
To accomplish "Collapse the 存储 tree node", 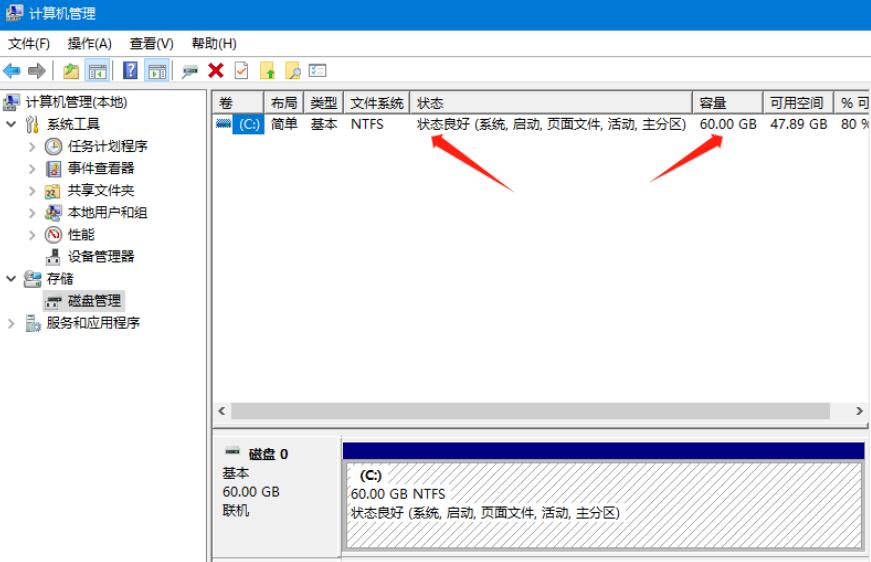I will [x=11, y=279].
